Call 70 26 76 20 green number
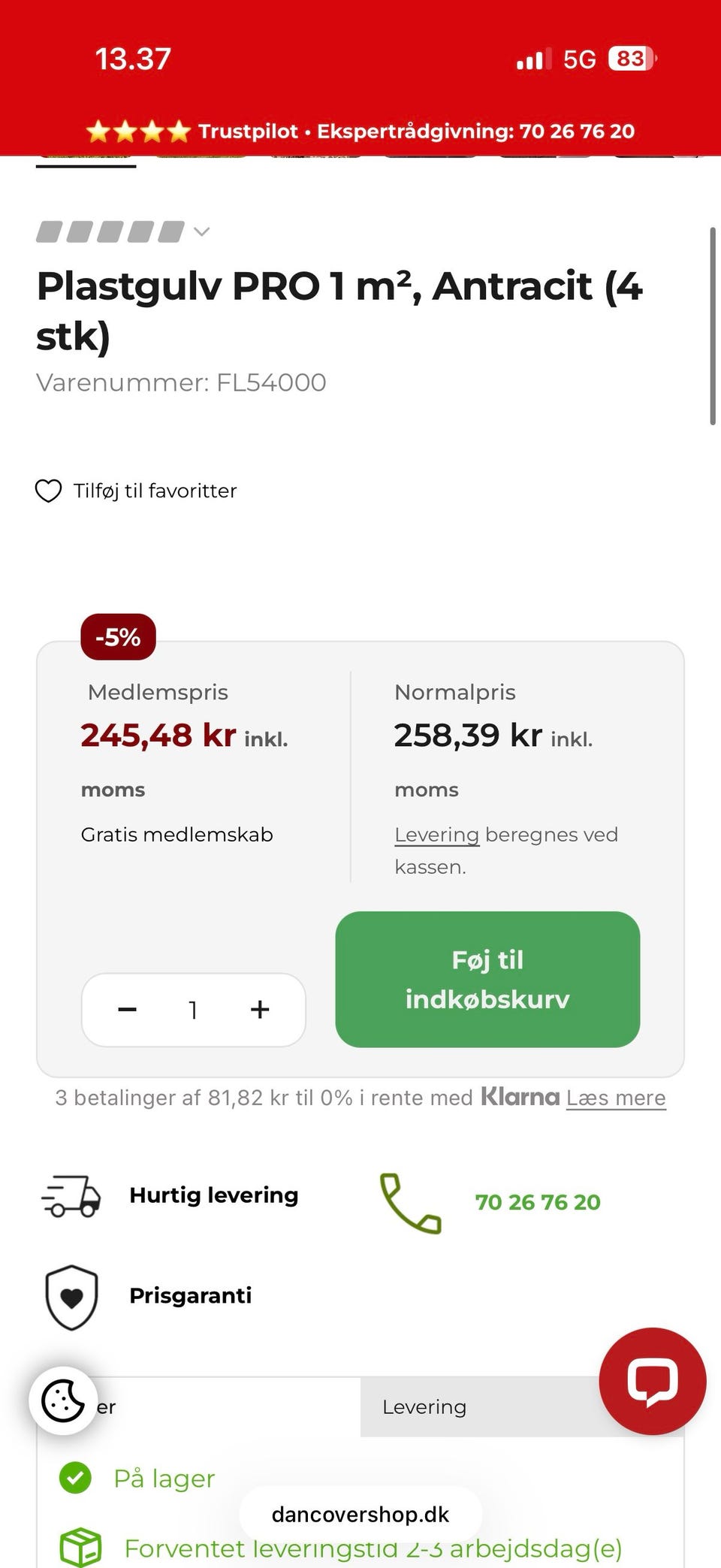This screenshot has height=1568, width=721. point(538,1202)
